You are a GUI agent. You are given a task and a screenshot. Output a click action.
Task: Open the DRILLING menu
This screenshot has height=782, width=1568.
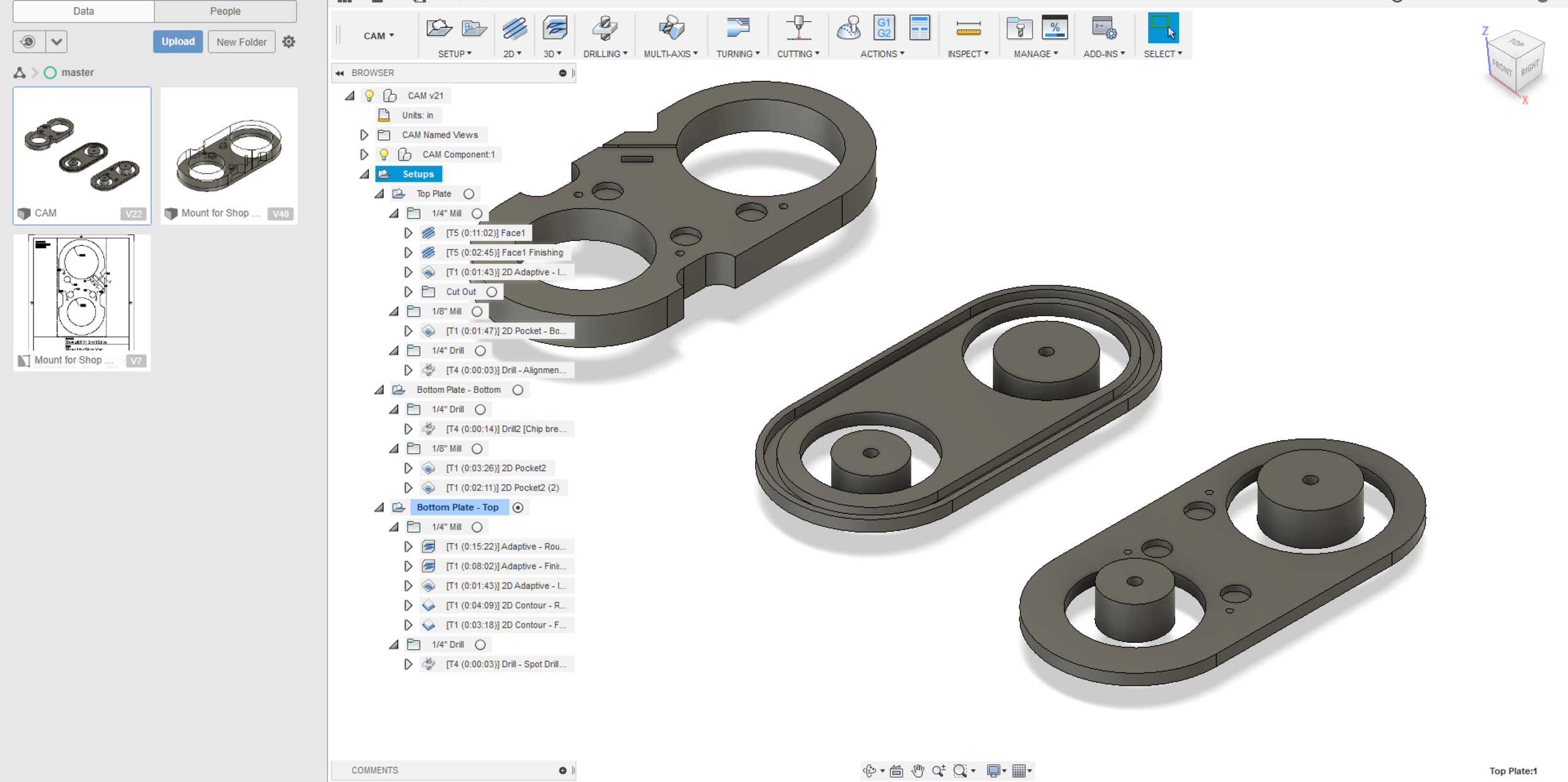click(605, 54)
